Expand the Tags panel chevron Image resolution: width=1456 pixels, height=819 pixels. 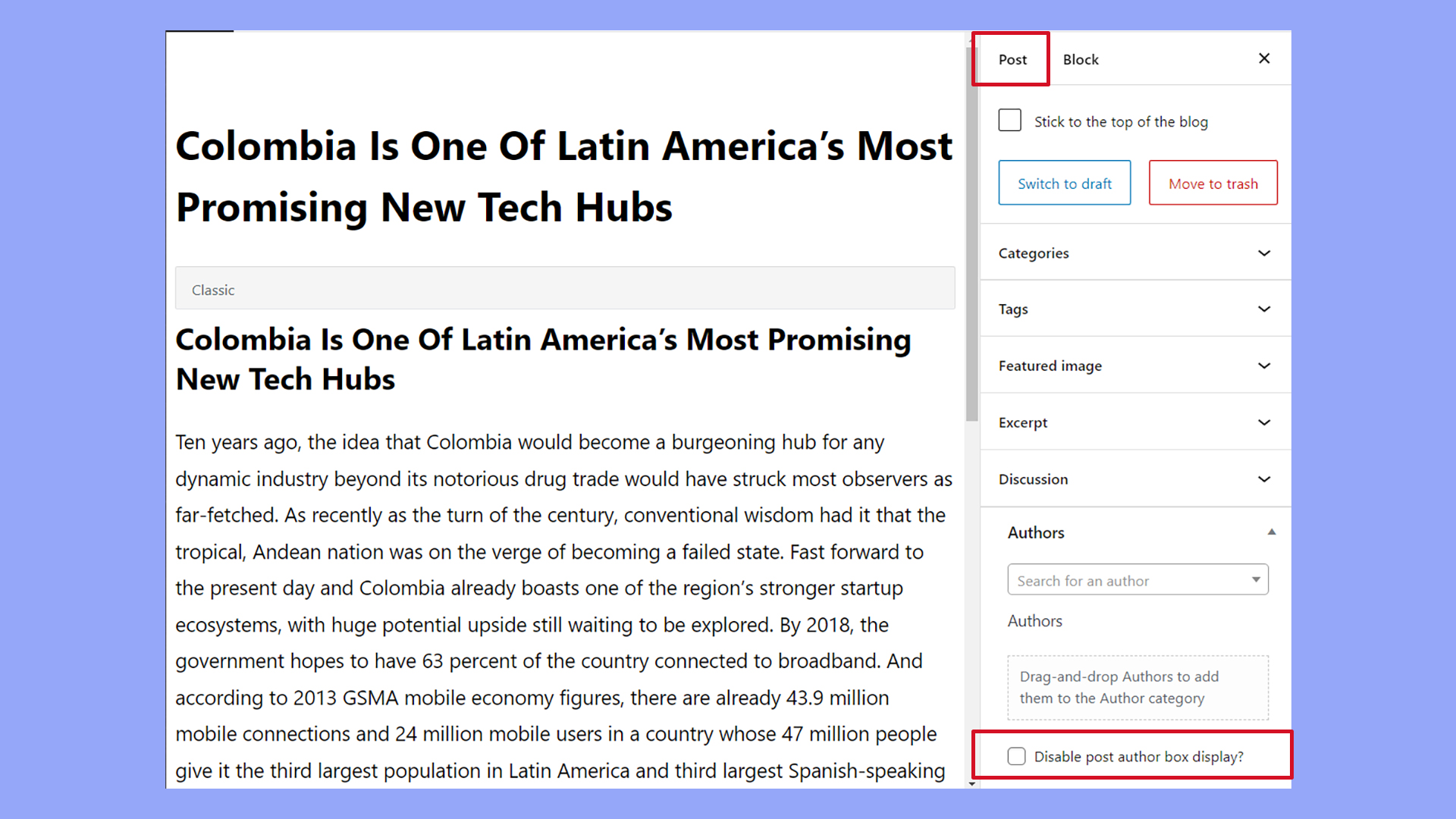pos(1264,309)
